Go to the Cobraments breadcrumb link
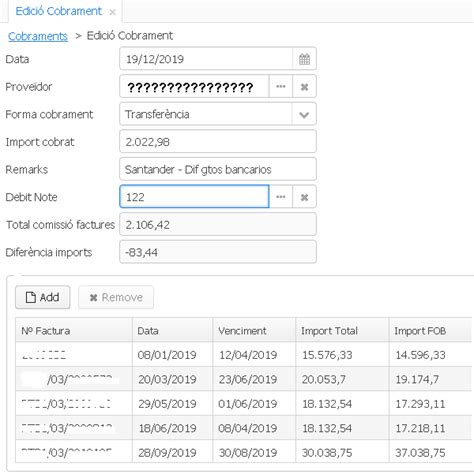The height and width of the screenshot is (474, 474). (x=38, y=36)
